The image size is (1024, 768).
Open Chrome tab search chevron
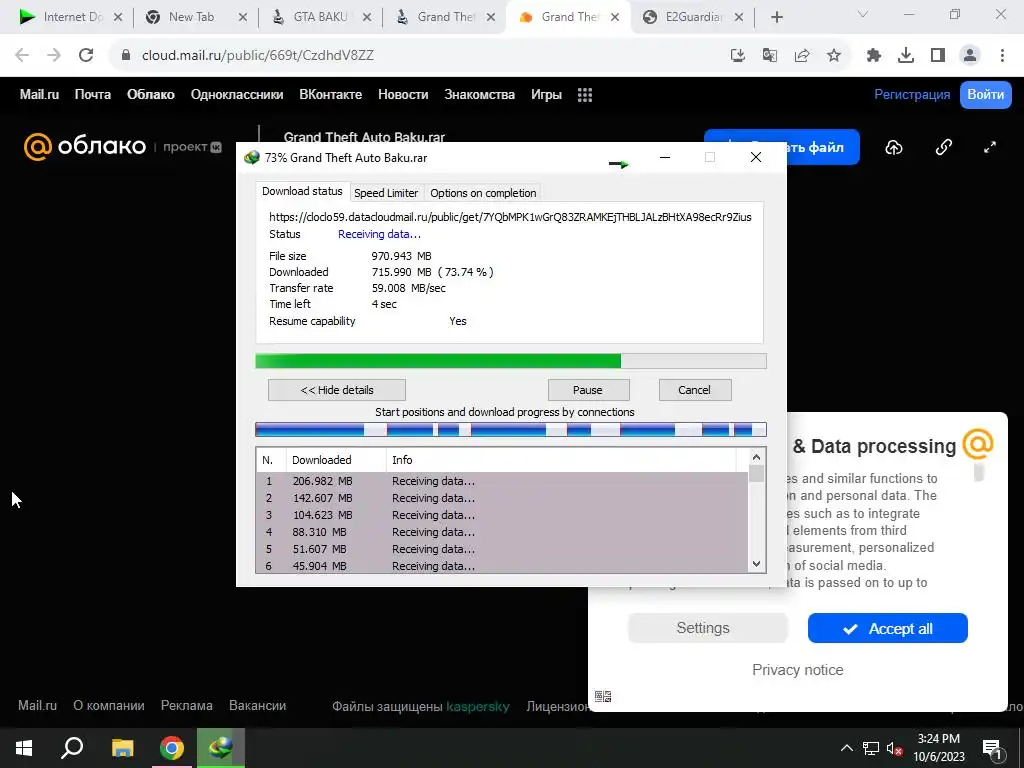click(863, 14)
